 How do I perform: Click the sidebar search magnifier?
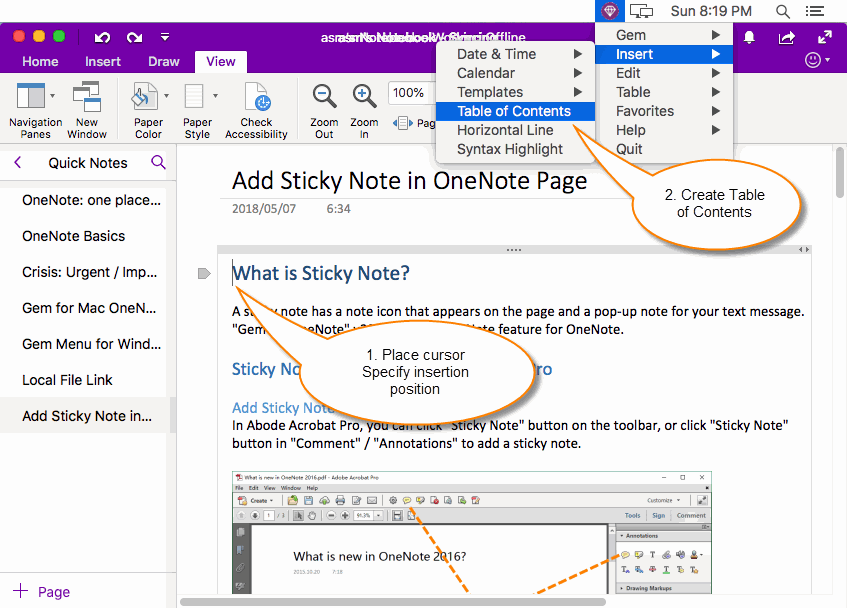click(x=158, y=162)
